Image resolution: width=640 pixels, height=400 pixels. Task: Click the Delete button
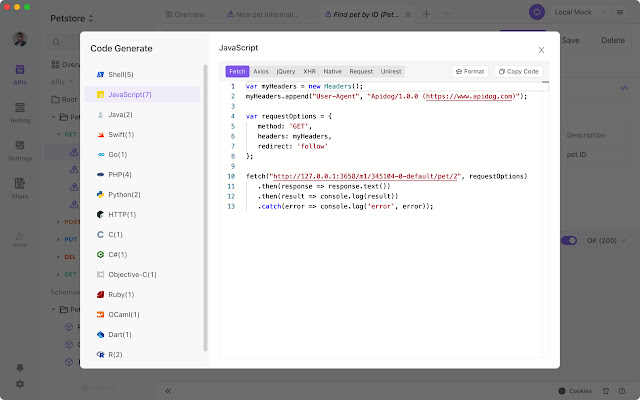coord(613,40)
